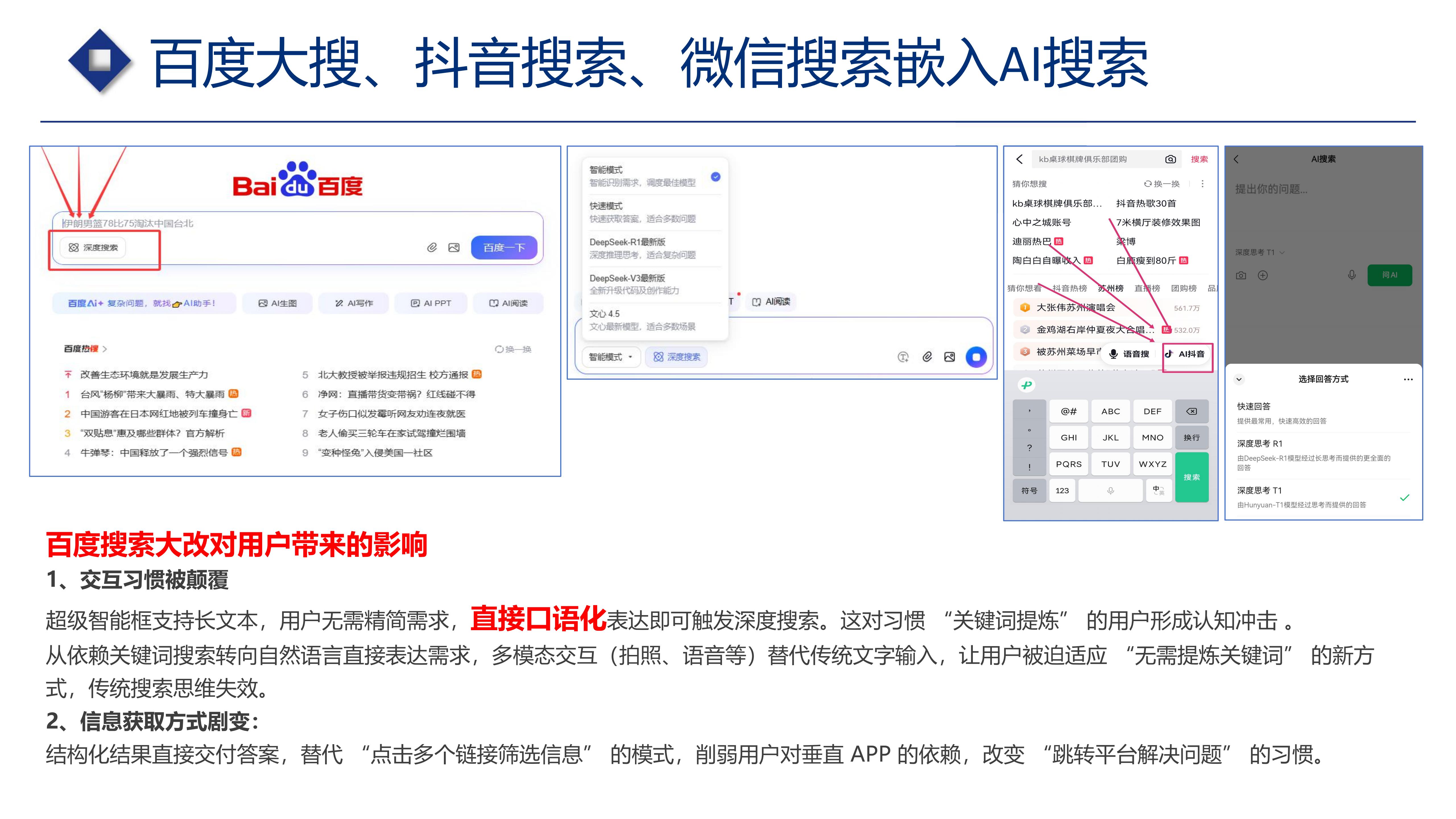
Task: Click the image upload icon beside 百度一下
Action: pyautogui.click(x=454, y=248)
